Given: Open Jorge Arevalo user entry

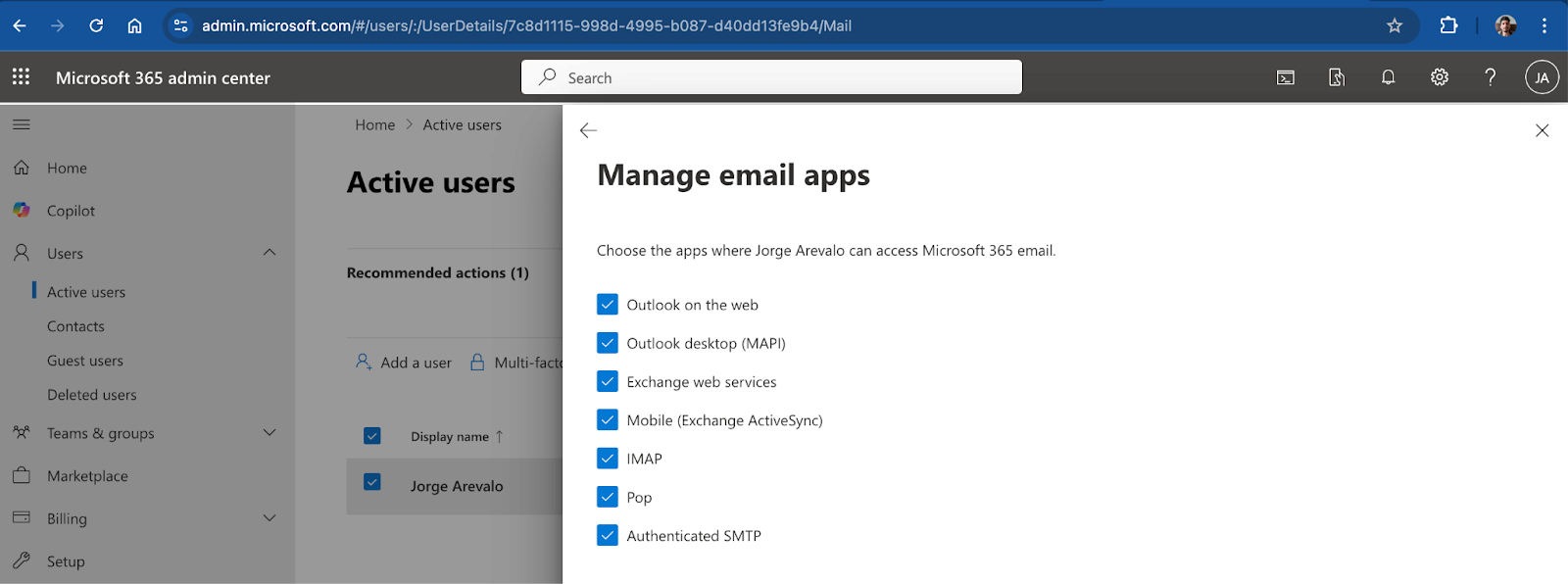Looking at the screenshot, I should (x=457, y=486).
